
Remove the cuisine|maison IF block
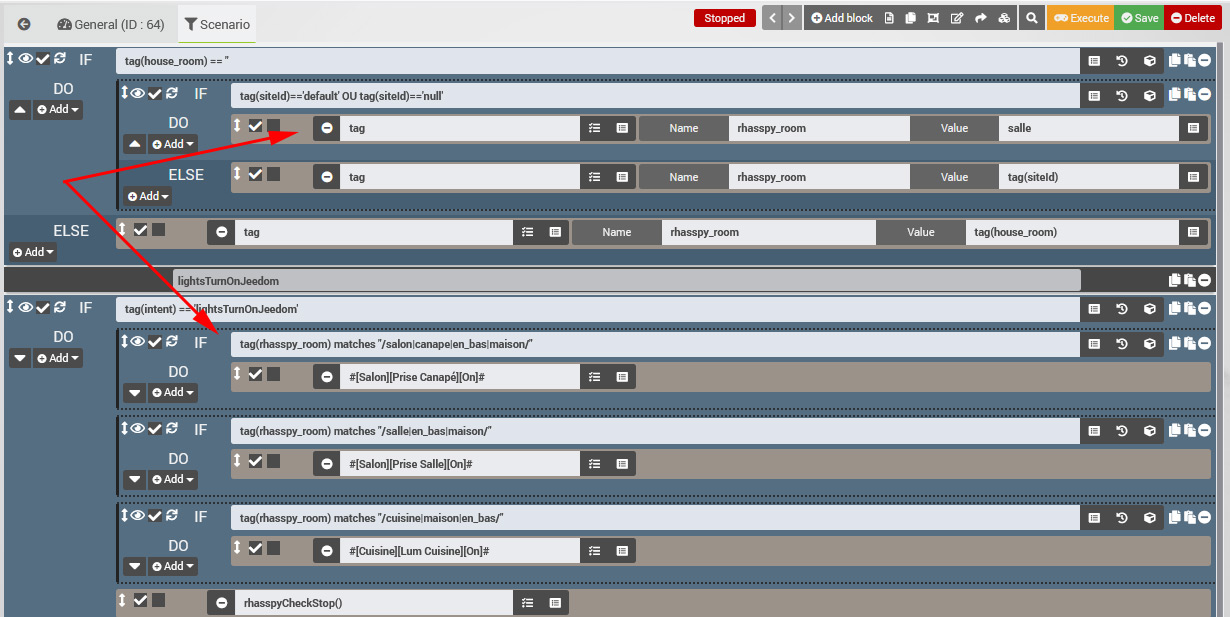(x=1204, y=516)
